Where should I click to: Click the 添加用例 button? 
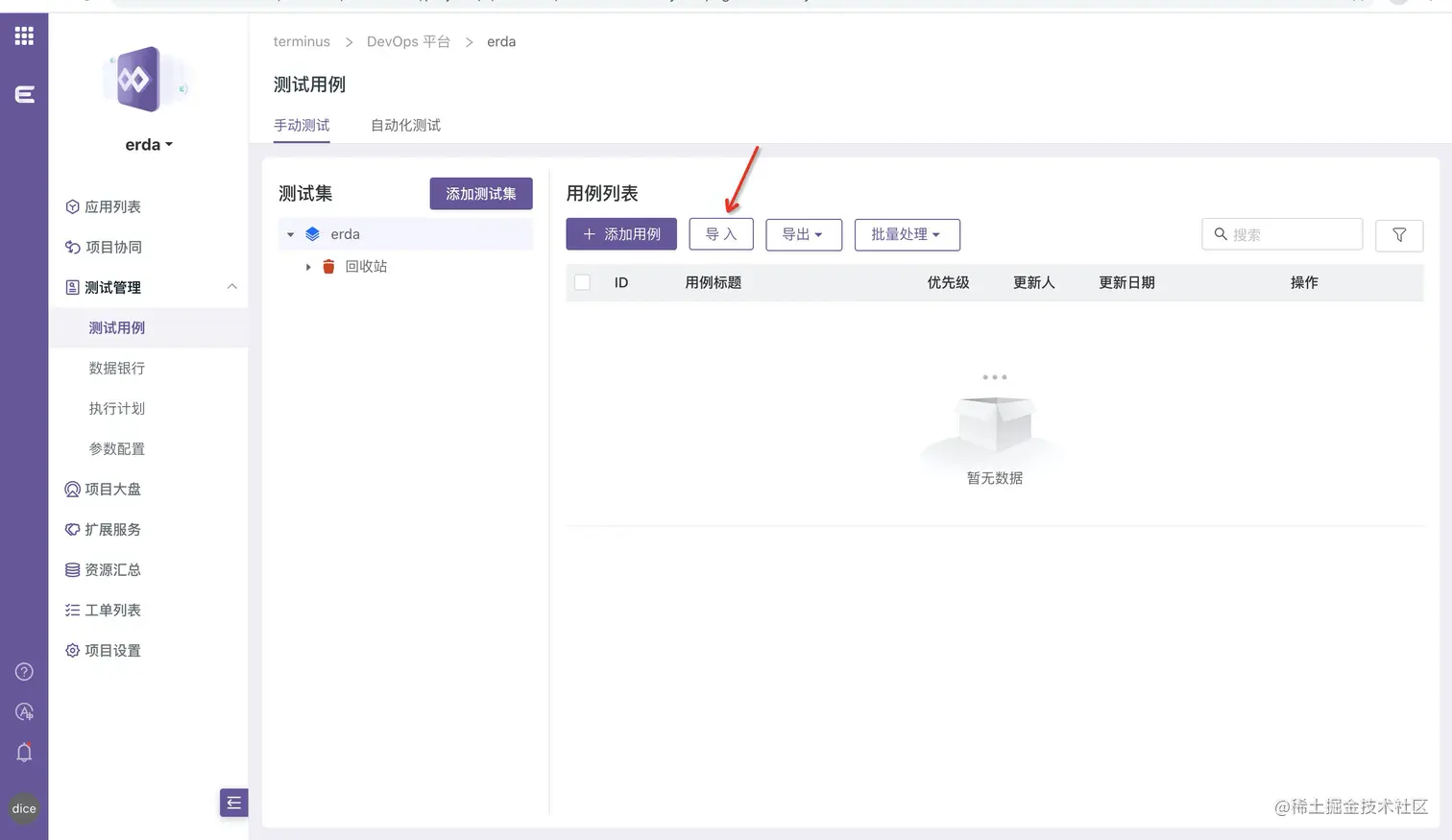tap(621, 234)
